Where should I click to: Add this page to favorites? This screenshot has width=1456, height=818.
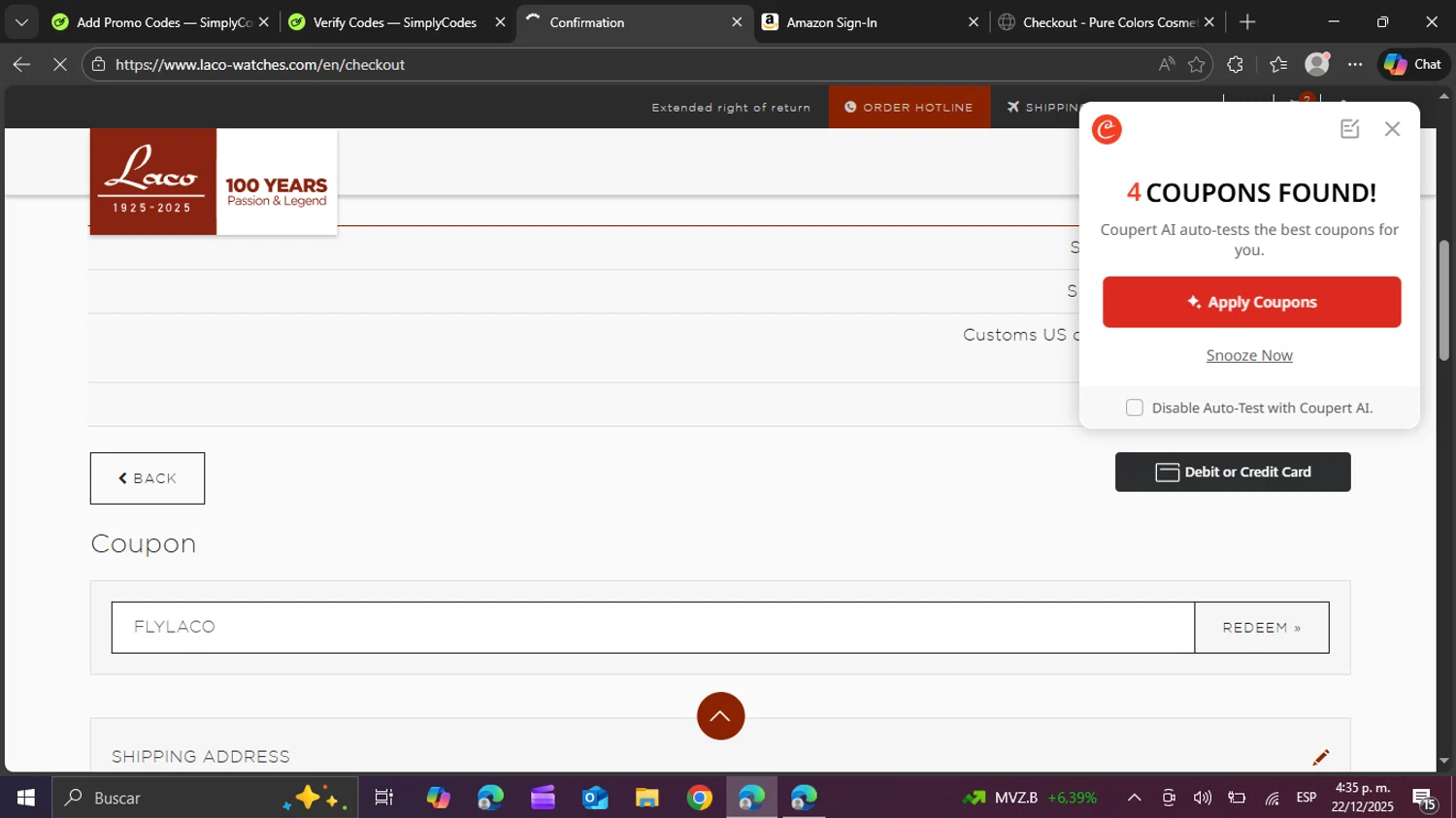coord(1197,65)
